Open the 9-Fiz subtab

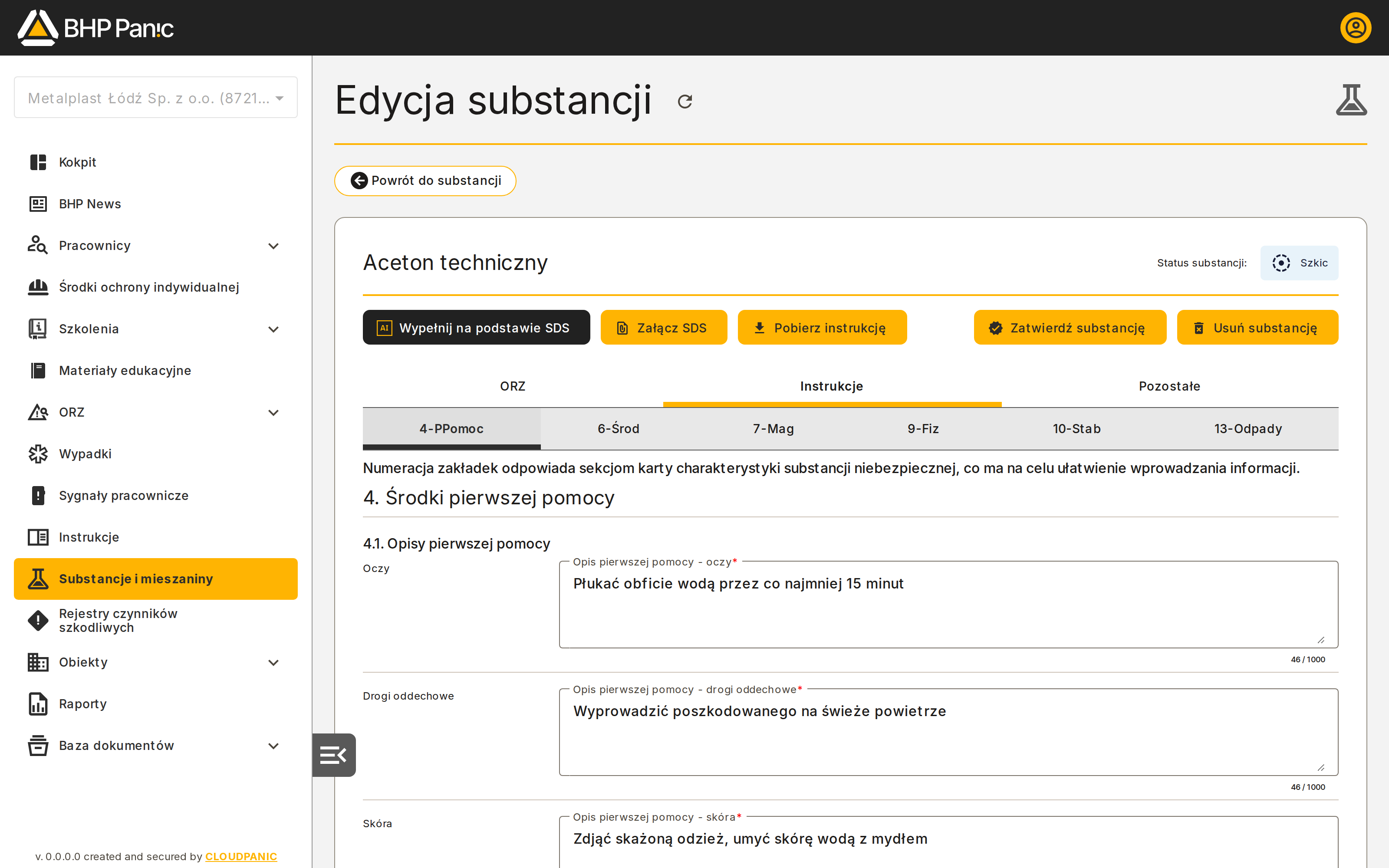point(923,429)
